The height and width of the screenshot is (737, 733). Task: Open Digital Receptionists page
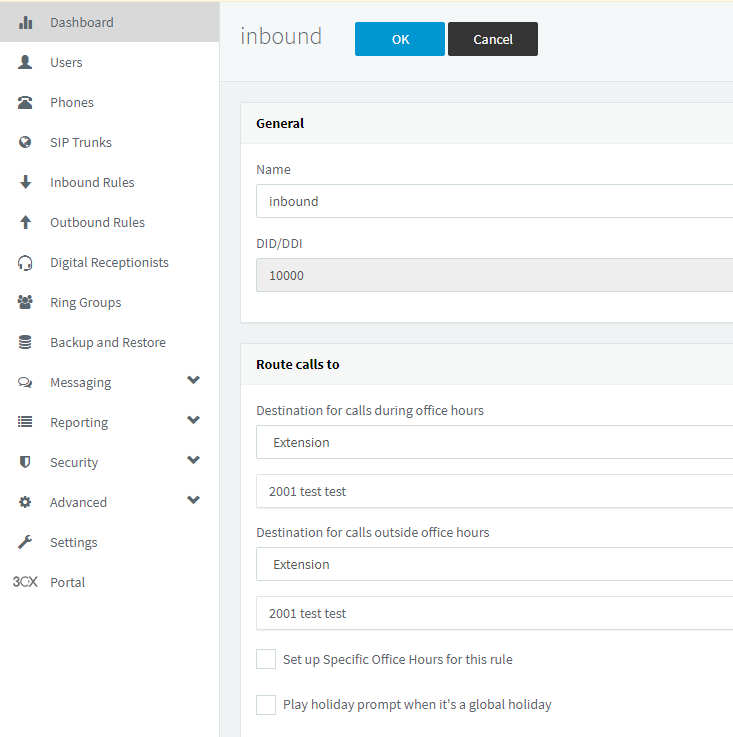[110, 262]
